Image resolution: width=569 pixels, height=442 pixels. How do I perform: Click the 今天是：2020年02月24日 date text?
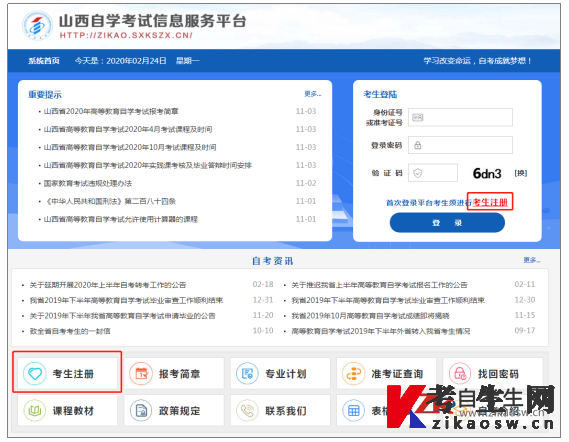click(x=120, y=61)
